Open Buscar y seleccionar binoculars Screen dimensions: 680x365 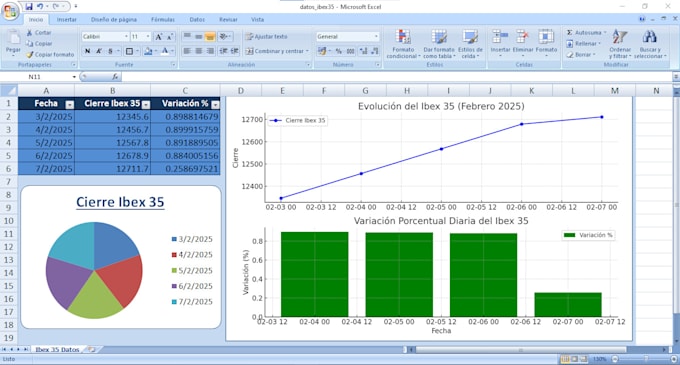coord(650,45)
